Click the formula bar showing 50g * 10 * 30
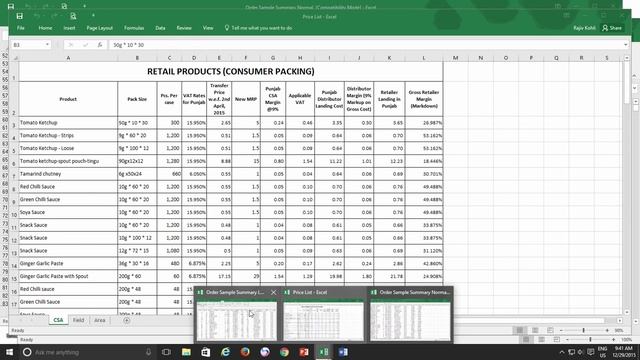640x360 pixels. (365, 44)
